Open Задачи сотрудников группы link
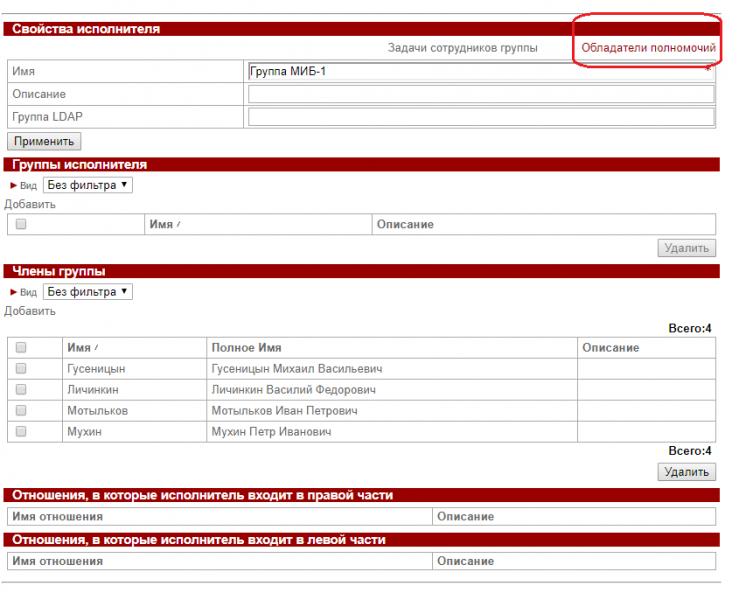Viewport: 732px width, 600px height. click(x=463, y=48)
